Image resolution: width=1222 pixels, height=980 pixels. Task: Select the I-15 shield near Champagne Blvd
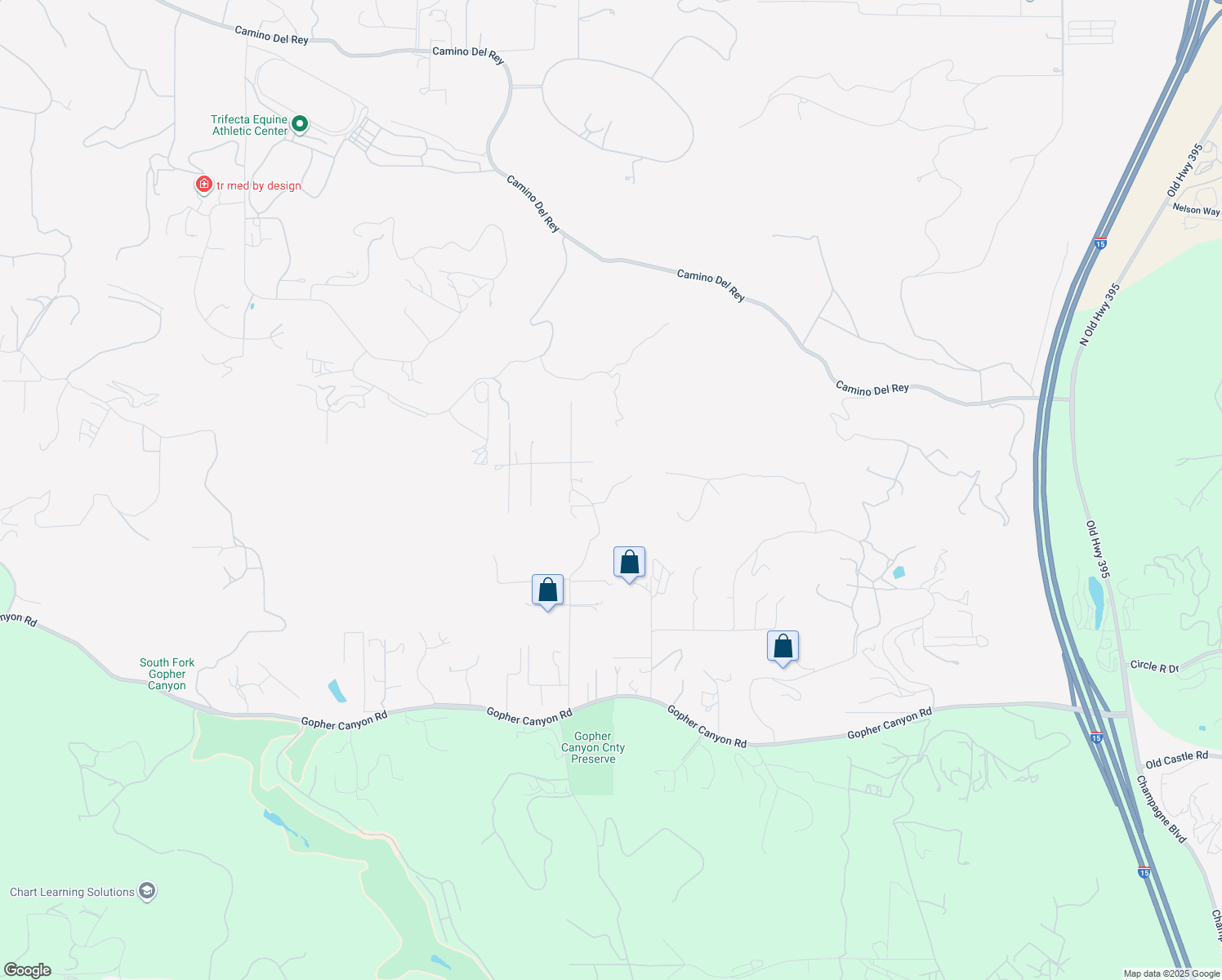click(1144, 872)
